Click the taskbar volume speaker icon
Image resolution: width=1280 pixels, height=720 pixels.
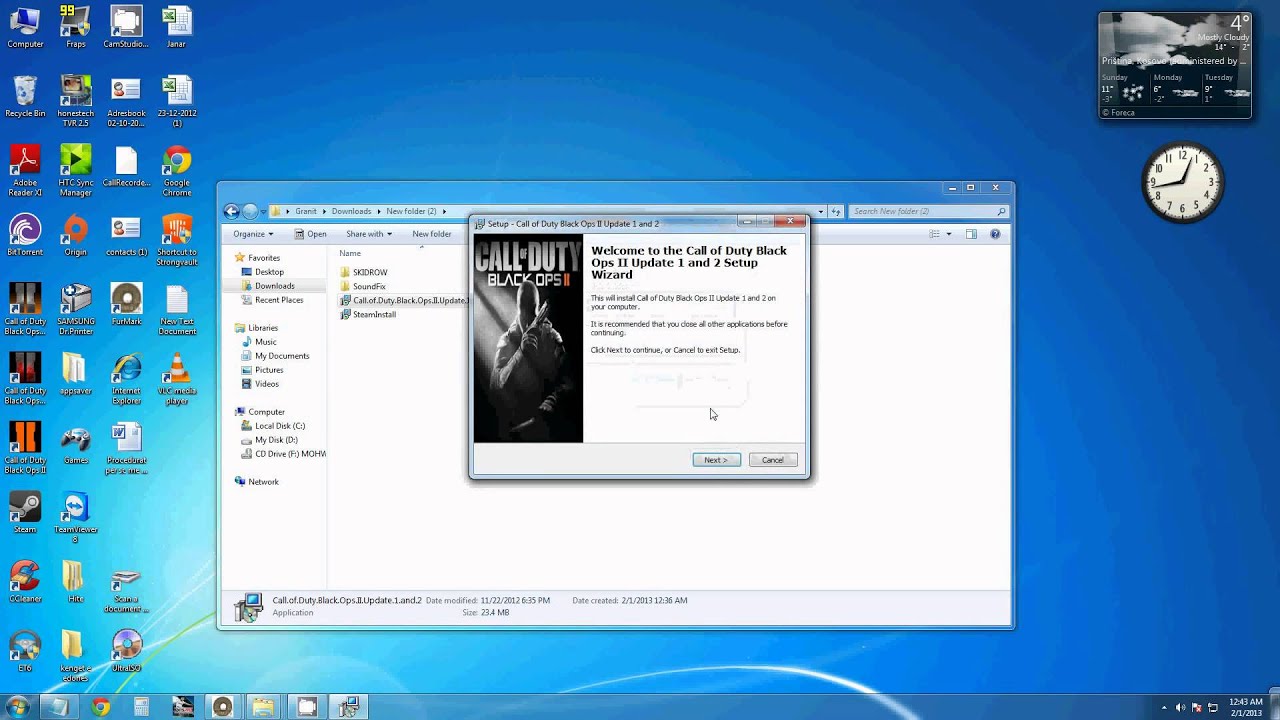point(1181,707)
